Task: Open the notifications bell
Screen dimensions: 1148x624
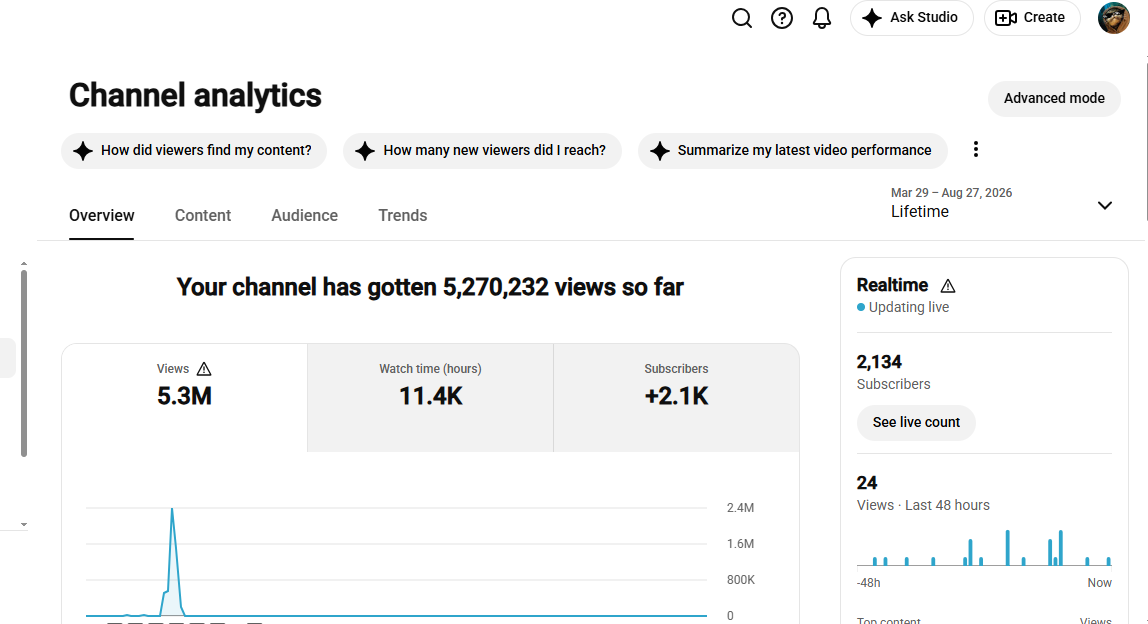Action: pyautogui.click(x=822, y=18)
